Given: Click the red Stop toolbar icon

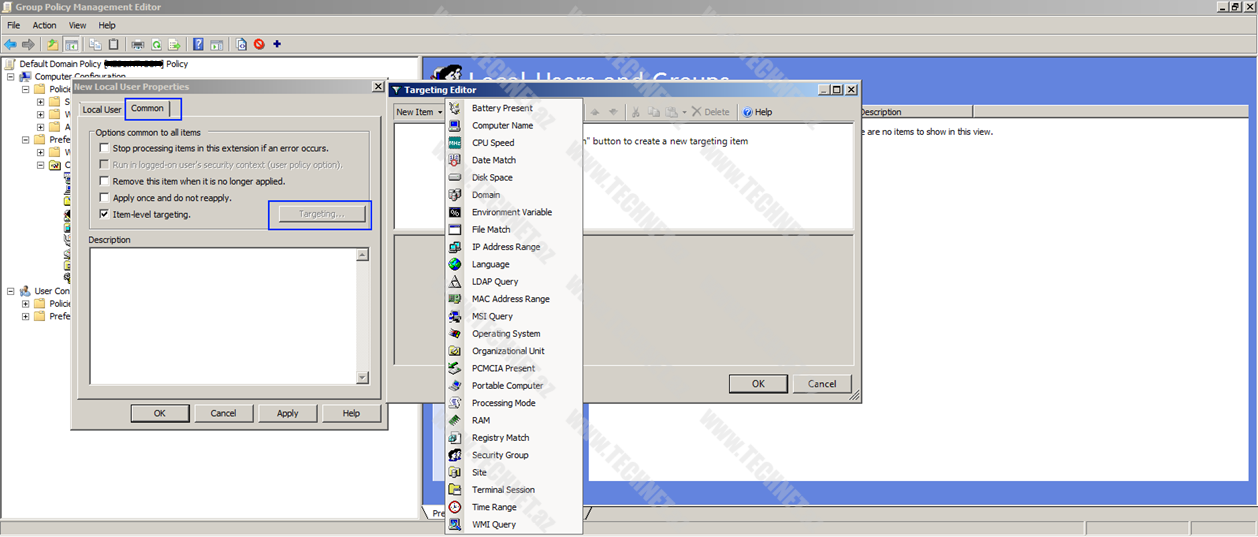Looking at the screenshot, I should pyautogui.click(x=259, y=44).
